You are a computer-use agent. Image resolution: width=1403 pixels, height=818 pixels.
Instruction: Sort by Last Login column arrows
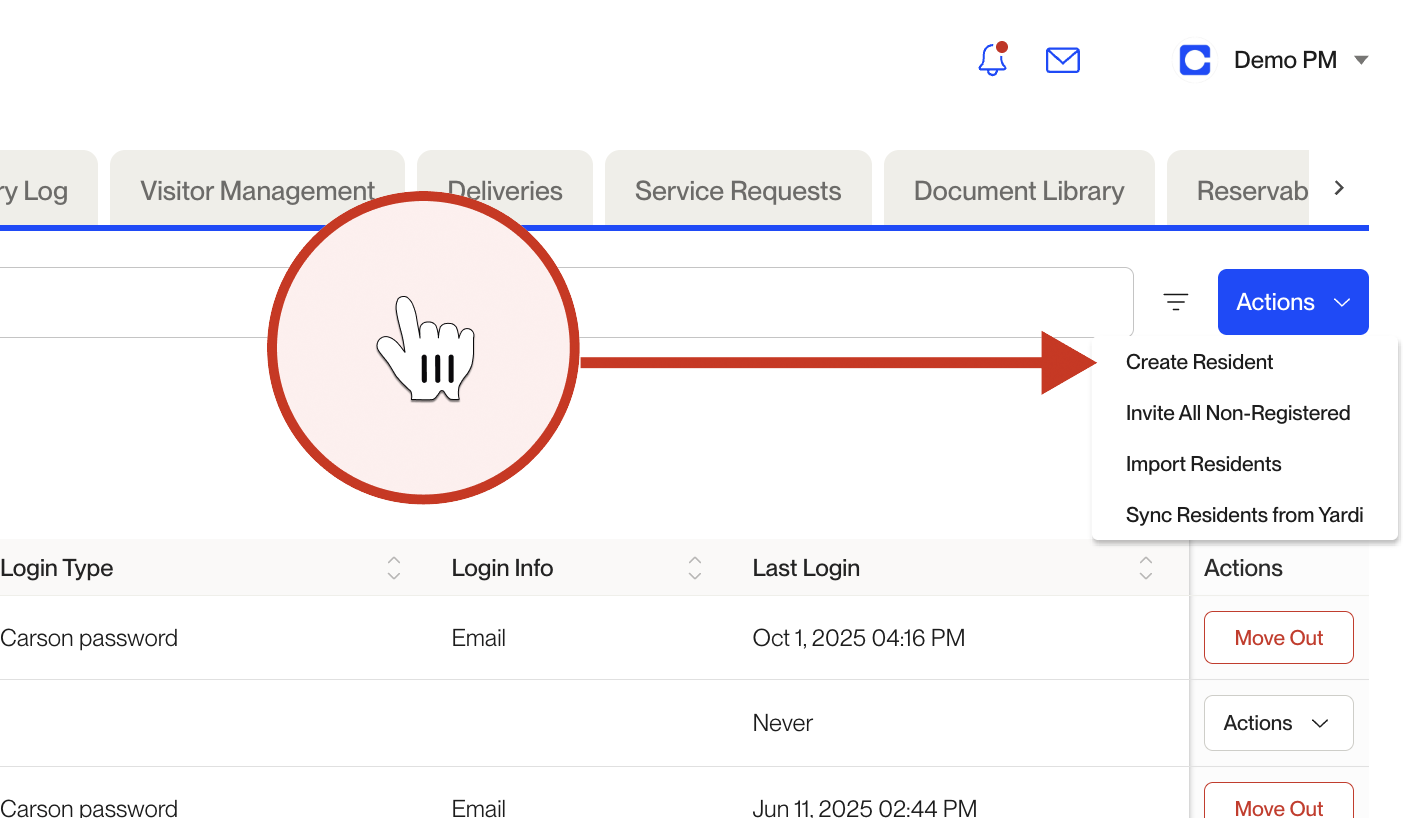[1146, 568]
